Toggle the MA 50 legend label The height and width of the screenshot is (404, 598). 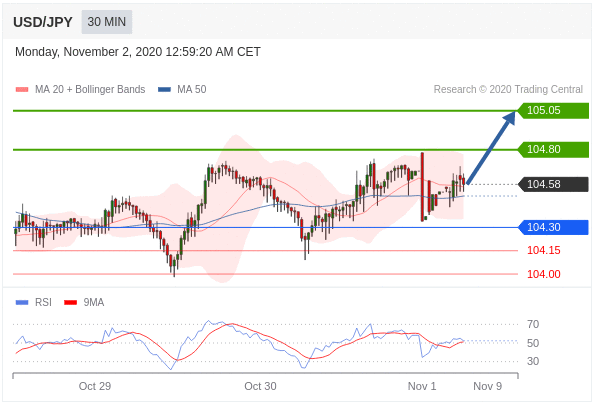click(x=191, y=89)
